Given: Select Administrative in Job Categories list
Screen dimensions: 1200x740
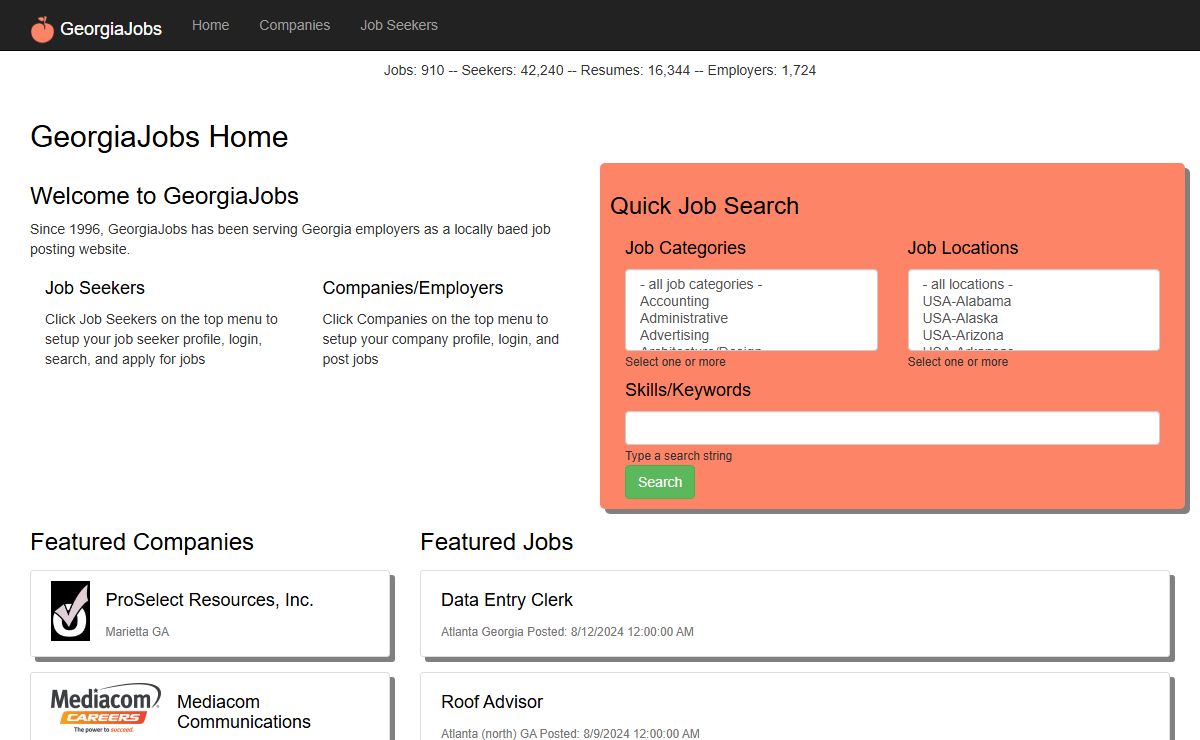Looking at the screenshot, I should tap(684, 318).
